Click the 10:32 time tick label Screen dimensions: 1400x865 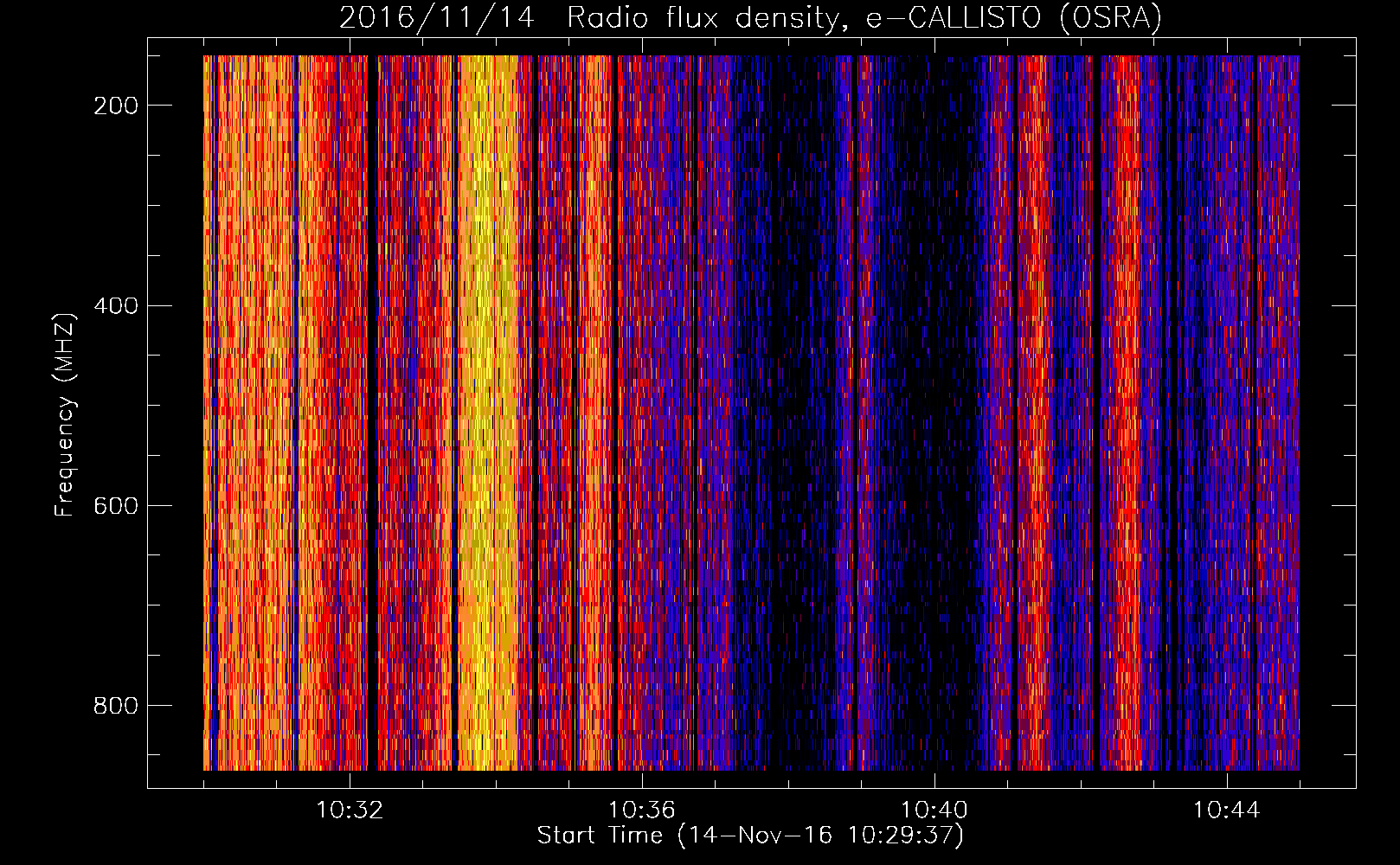click(x=350, y=811)
